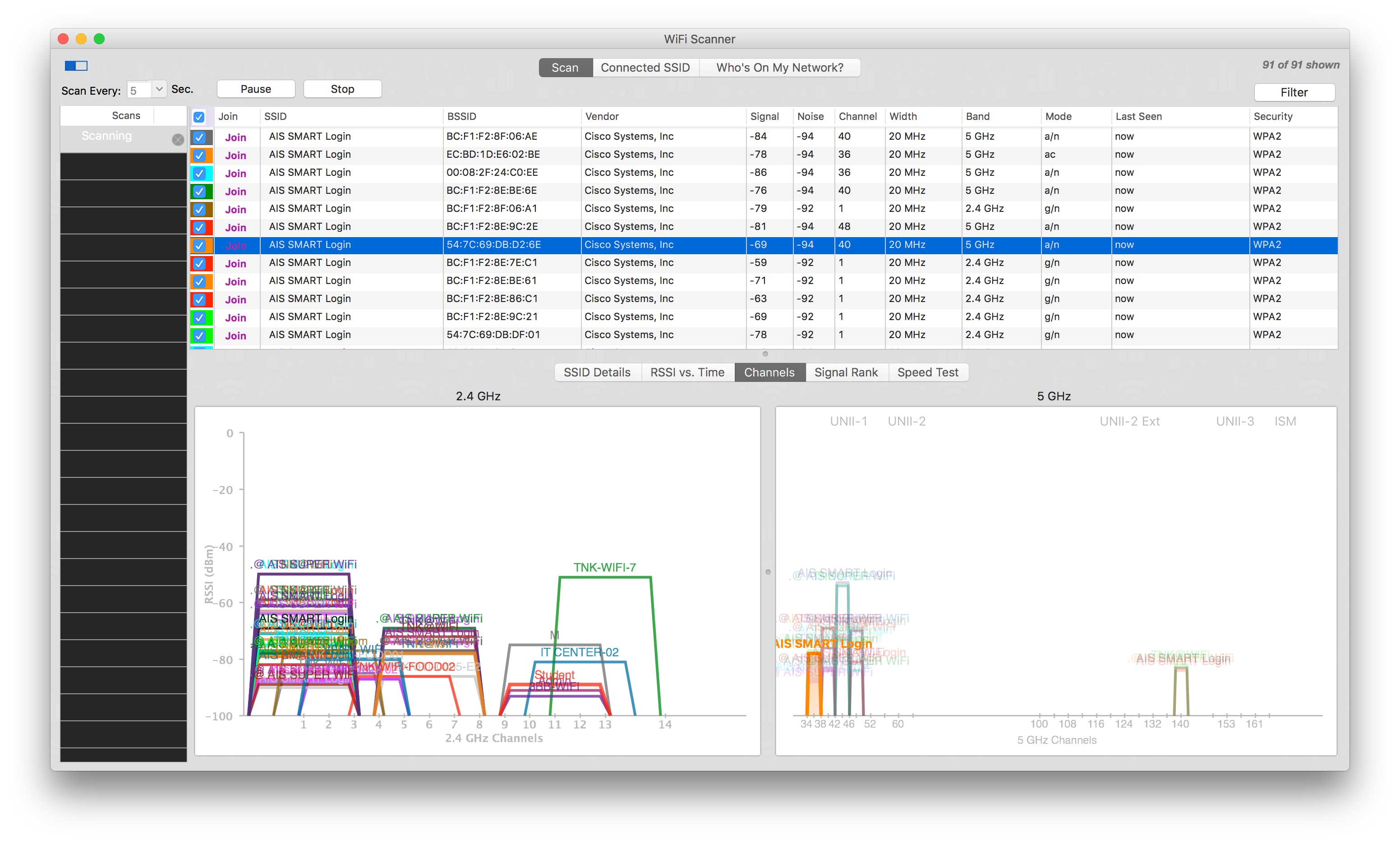Click the Student network label in graph
This screenshot has height=843, width=1400.
coord(555,675)
